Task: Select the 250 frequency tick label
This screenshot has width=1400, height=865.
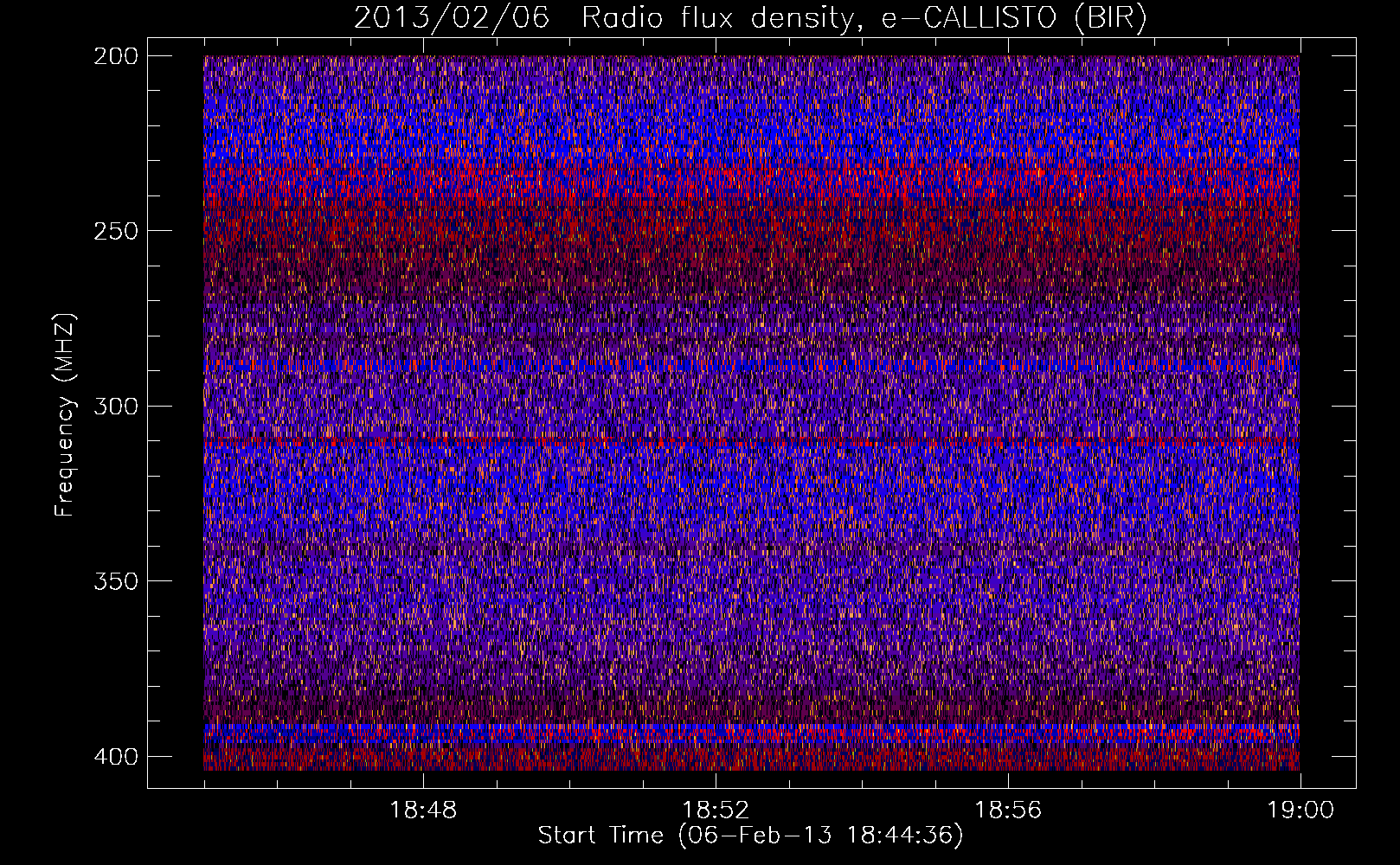Action: 115,231
